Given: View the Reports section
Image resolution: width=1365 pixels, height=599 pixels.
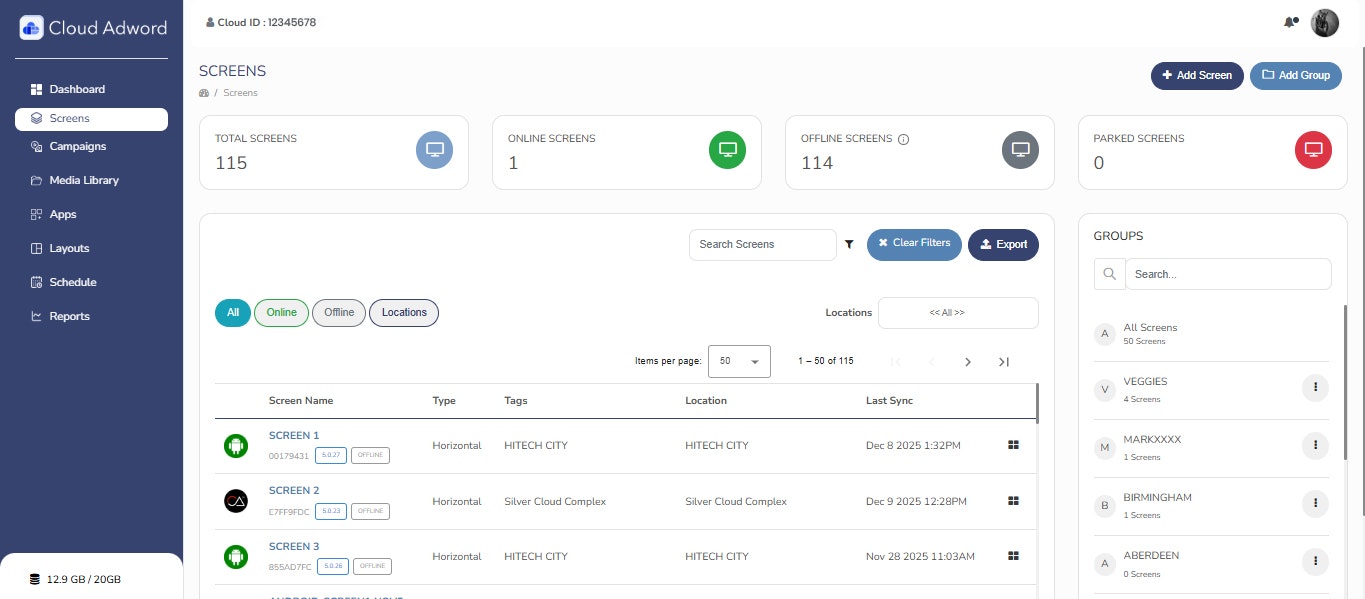Looking at the screenshot, I should pos(69,316).
